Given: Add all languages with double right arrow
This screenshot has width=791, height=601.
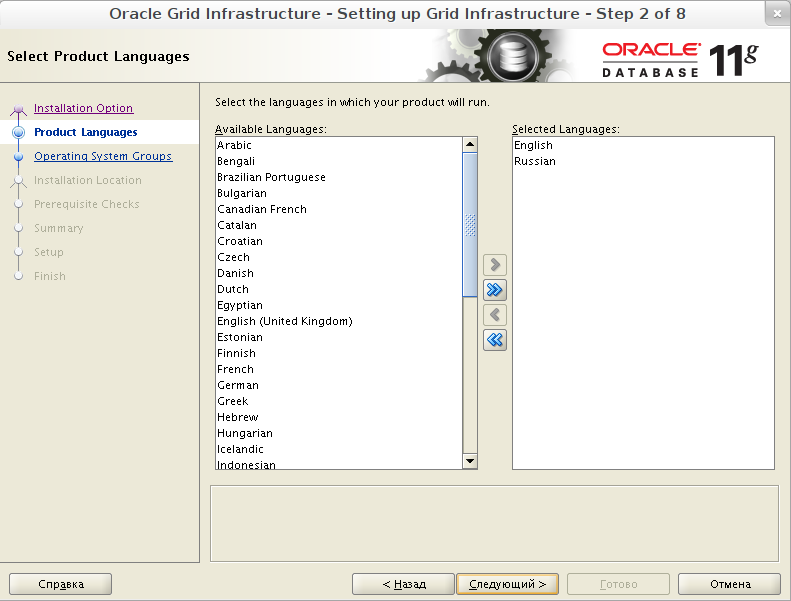Looking at the screenshot, I should pyautogui.click(x=494, y=290).
